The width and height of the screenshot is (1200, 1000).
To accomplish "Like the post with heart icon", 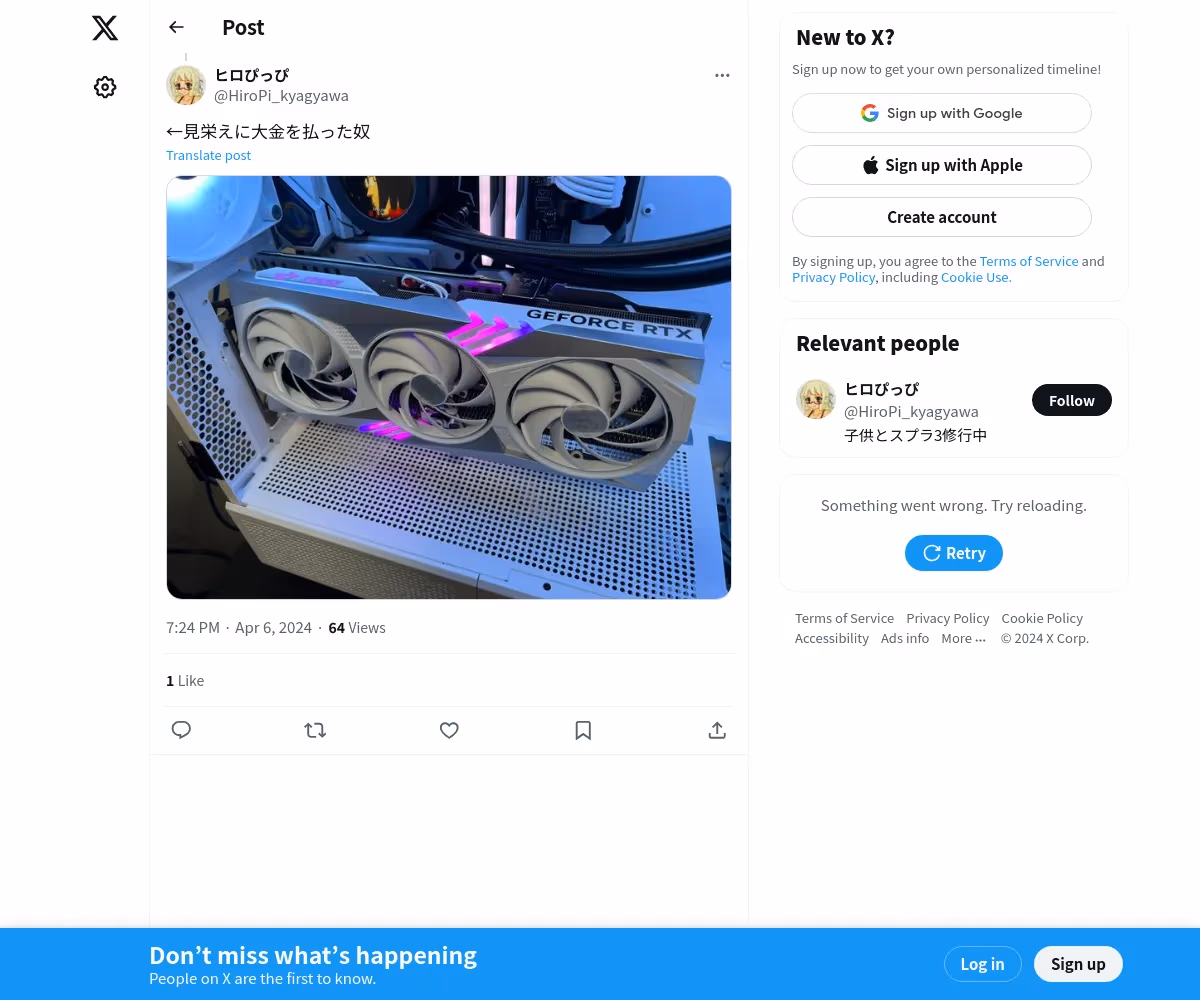I will pos(449,730).
